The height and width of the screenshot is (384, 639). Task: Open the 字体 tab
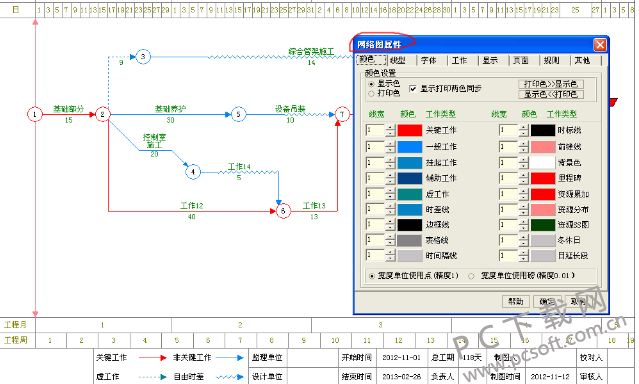pyautogui.click(x=429, y=60)
